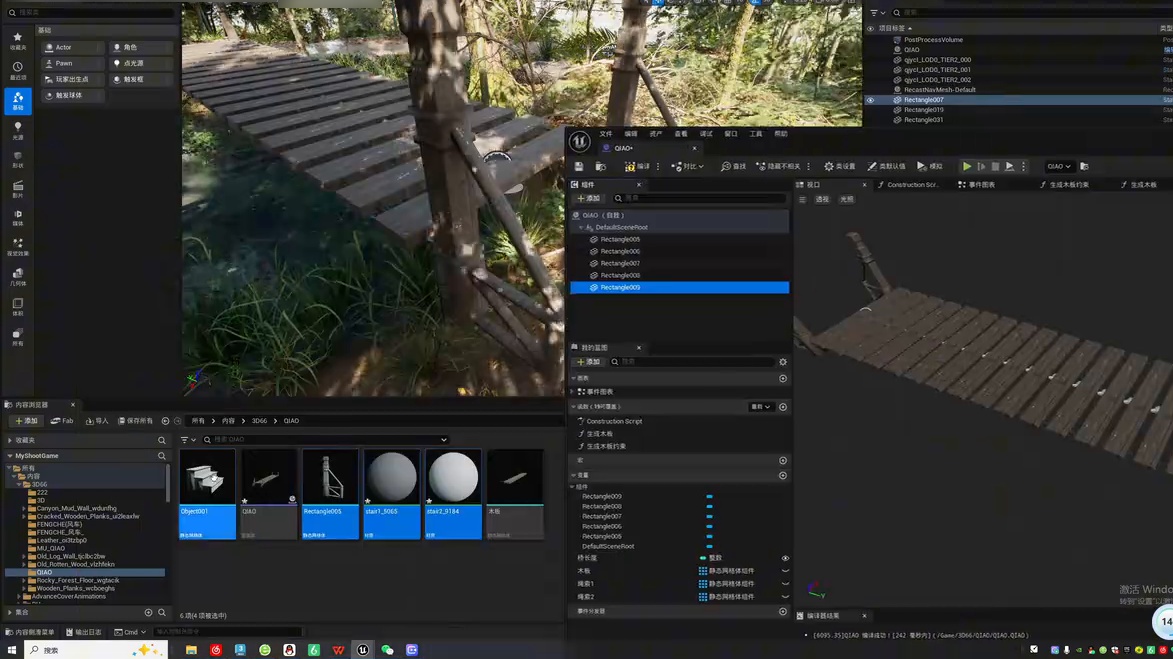
Task: Click 添加 (Add) button in Components panel
Action: [589, 198]
